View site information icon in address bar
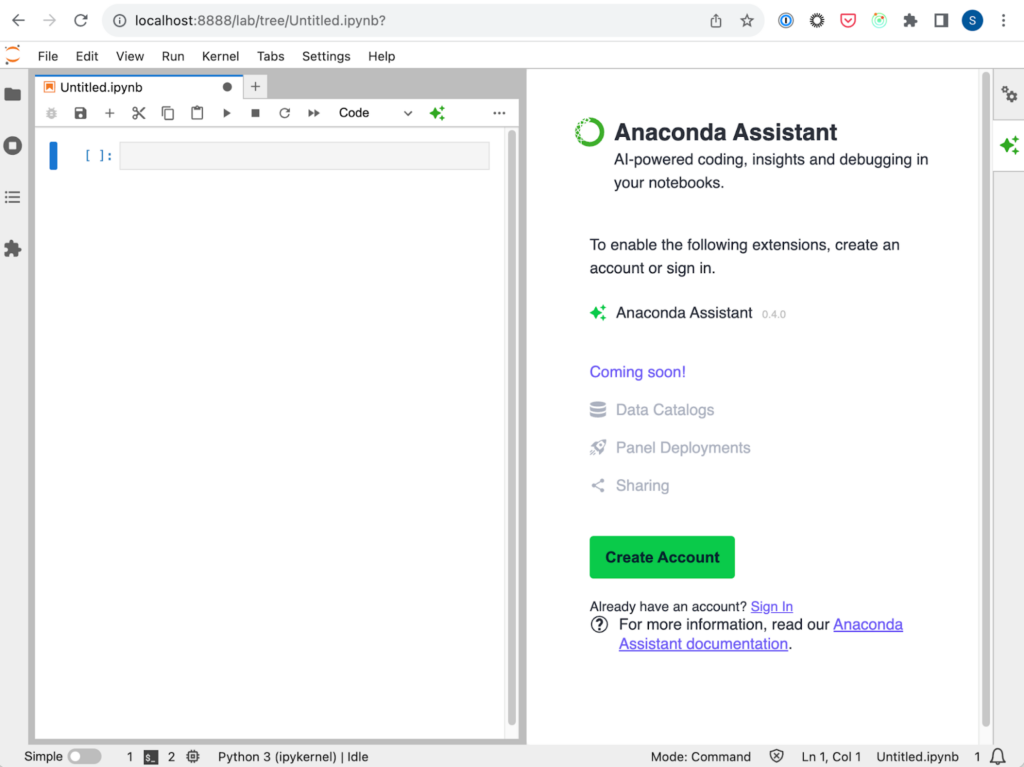This screenshot has width=1024, height=767. (x=120, y=21)
